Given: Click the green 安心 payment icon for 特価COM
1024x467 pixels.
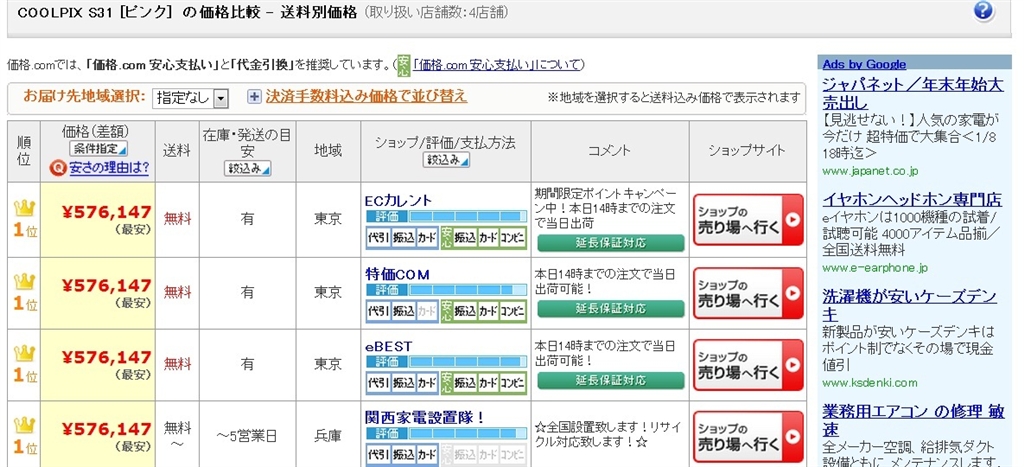Looking at the screenshot, I should 446,311.
